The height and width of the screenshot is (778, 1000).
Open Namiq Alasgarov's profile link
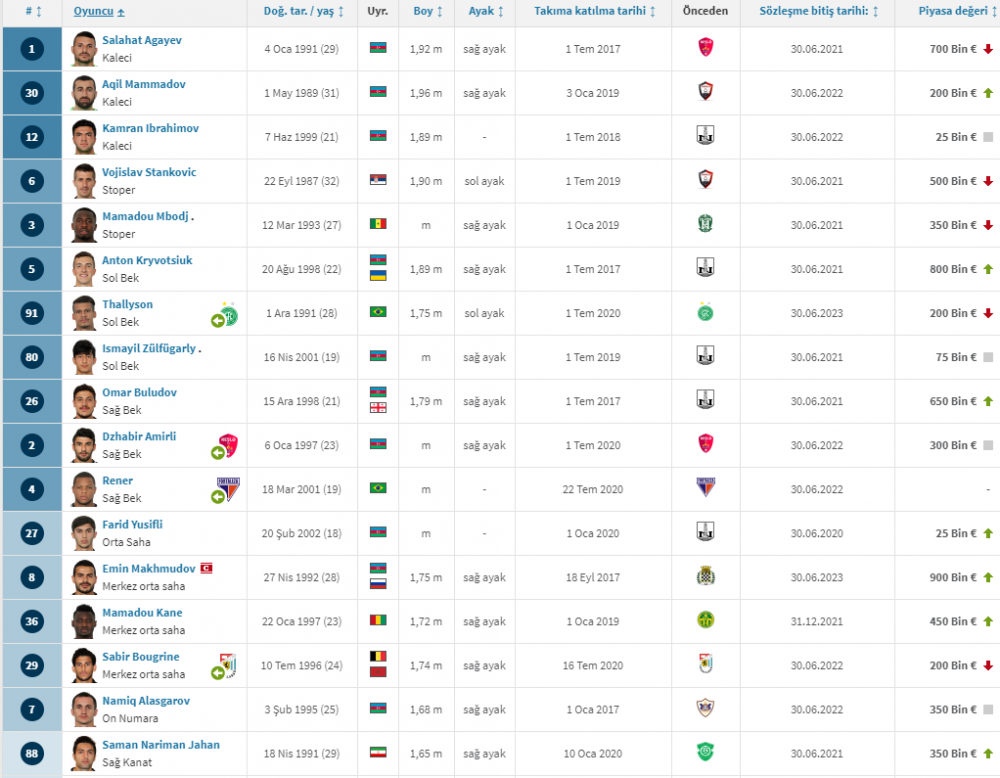click(146, 701)
